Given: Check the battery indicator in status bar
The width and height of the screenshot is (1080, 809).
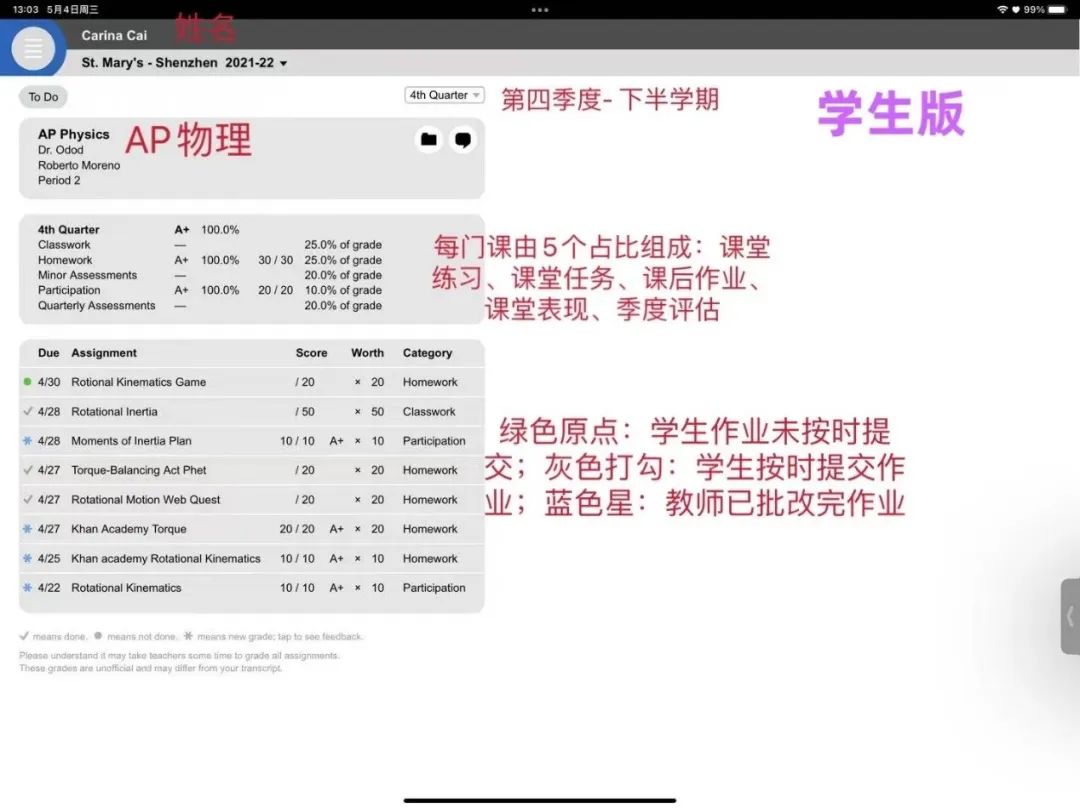Looking at the screenshot, I should 1057,10.
